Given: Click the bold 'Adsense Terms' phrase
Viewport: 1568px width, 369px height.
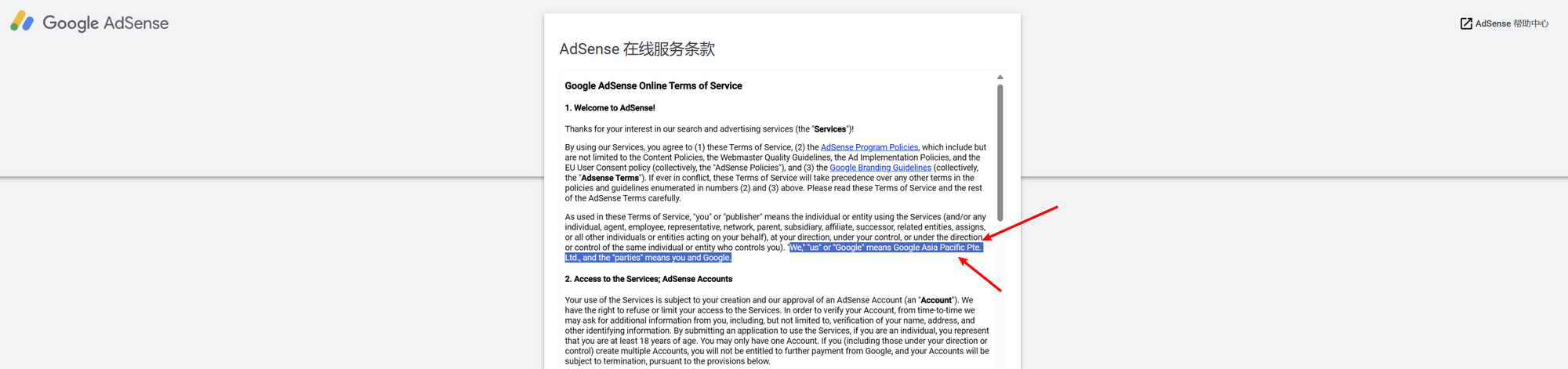Looking at the screenshot, I should click(x=610, y=178).
